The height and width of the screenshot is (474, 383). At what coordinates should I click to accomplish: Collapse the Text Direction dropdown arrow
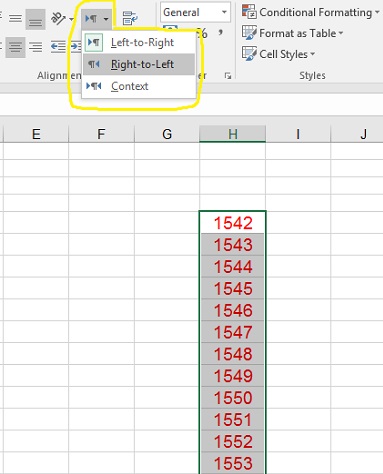[106, 19]
